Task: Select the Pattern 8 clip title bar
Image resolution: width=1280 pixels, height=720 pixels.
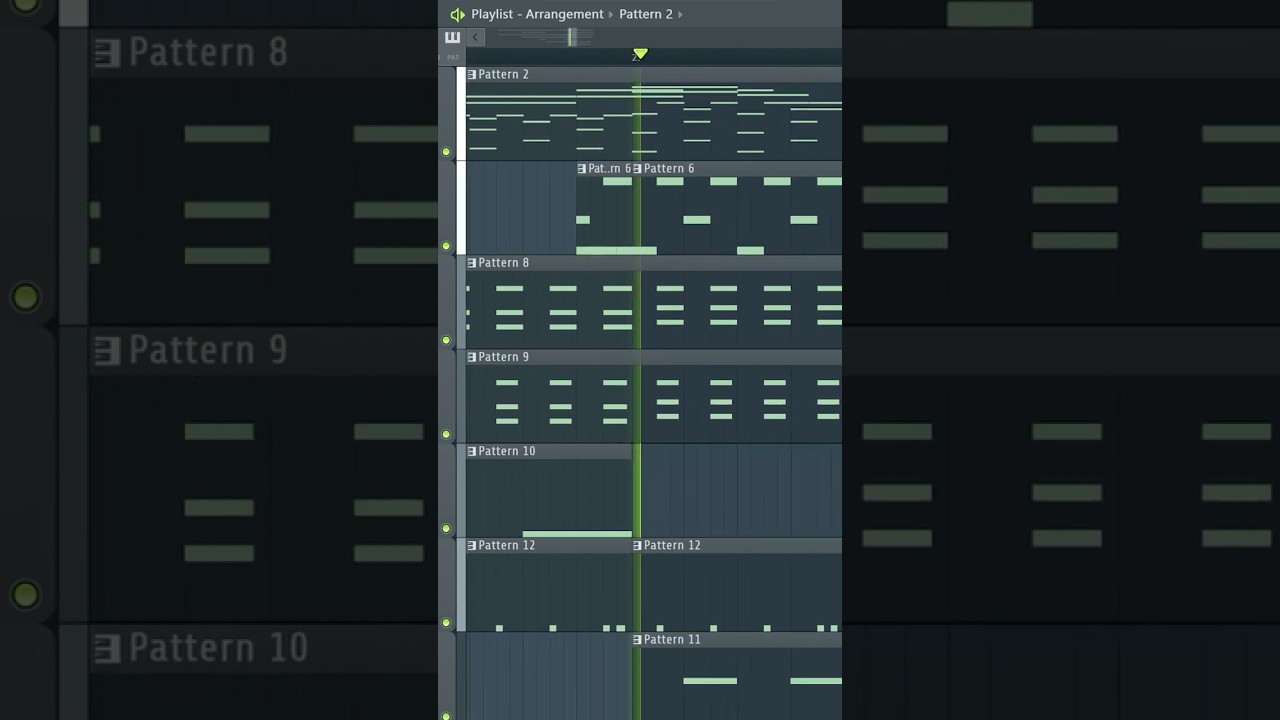Action: (x=654, y=263)
